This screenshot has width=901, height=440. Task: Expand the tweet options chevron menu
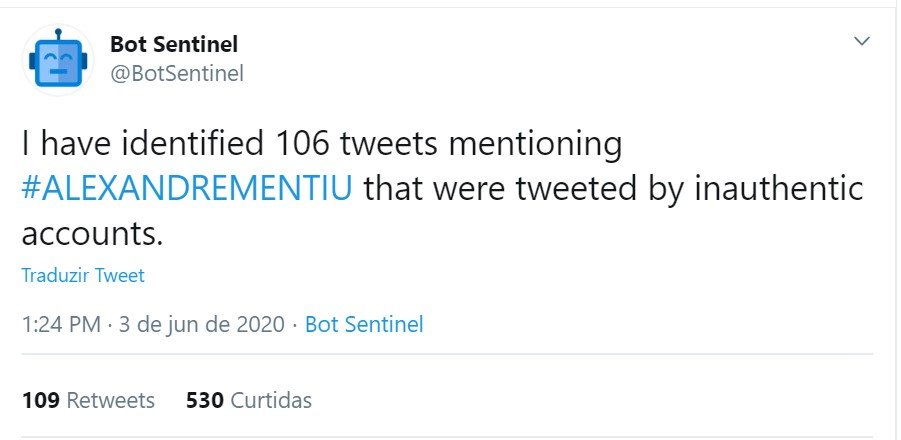[x=861, y=41]
